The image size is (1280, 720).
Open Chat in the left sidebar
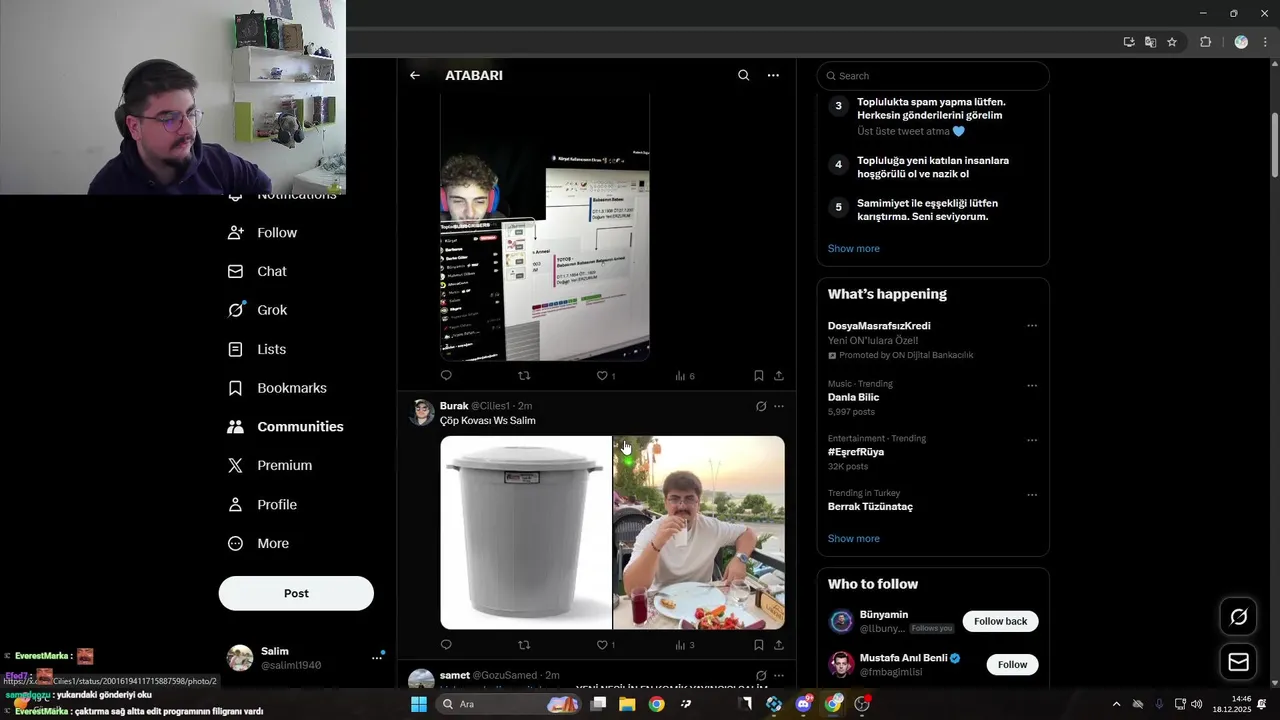[258, 271]
